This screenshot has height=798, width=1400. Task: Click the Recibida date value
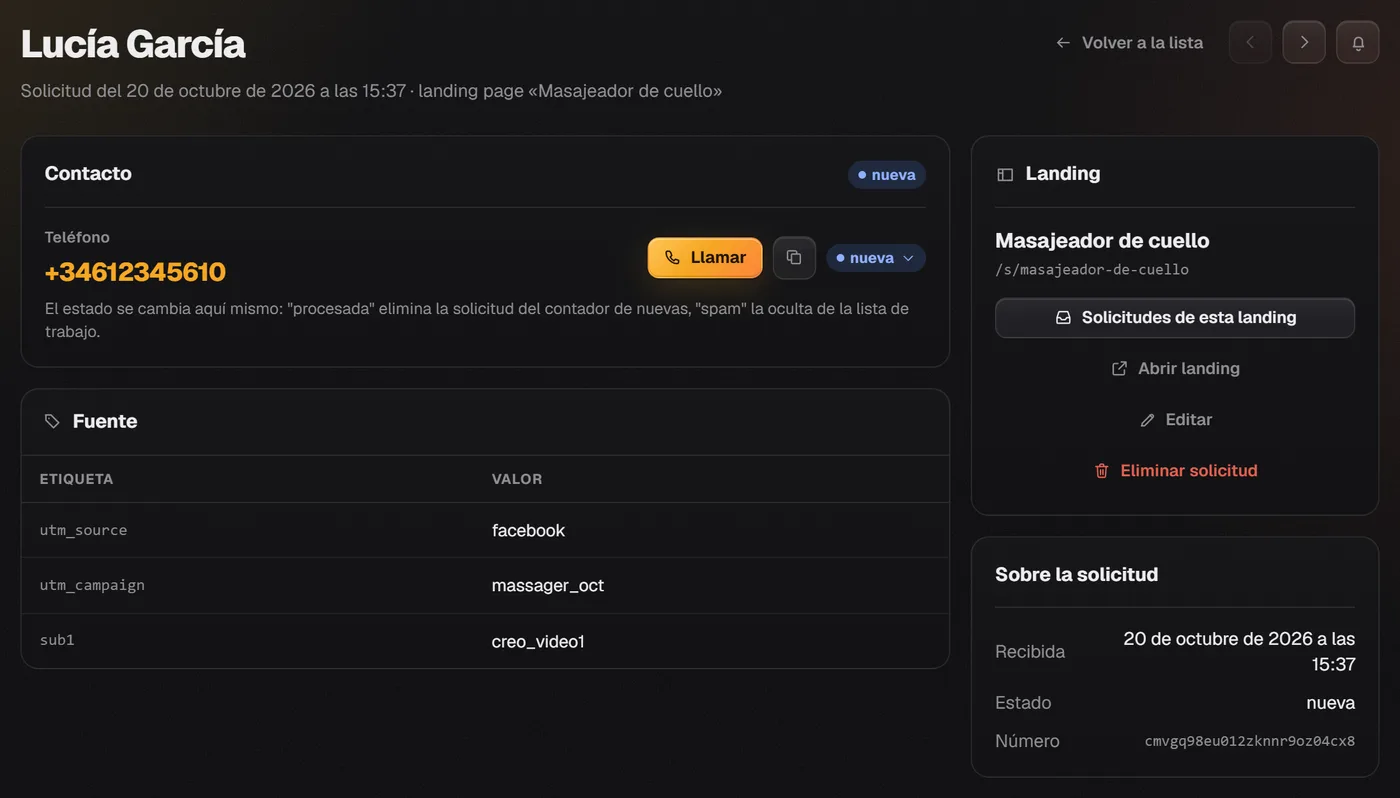pos(1239,652)
